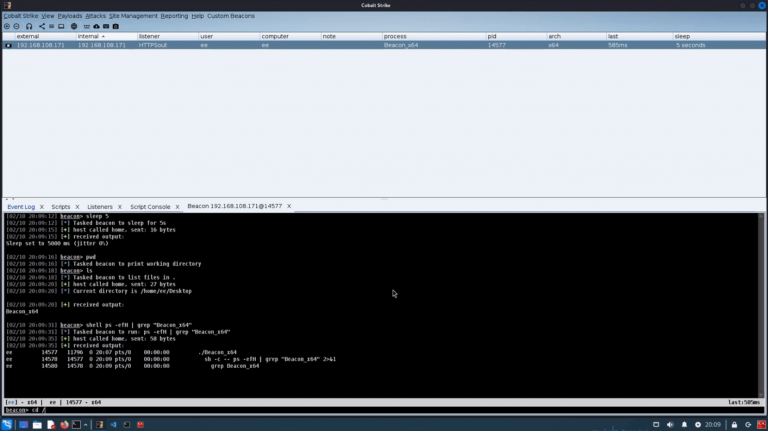This screenshot has height=431, width=768.
Task: Open the Custom Beacons menu
Action: (x=231, y=16)
